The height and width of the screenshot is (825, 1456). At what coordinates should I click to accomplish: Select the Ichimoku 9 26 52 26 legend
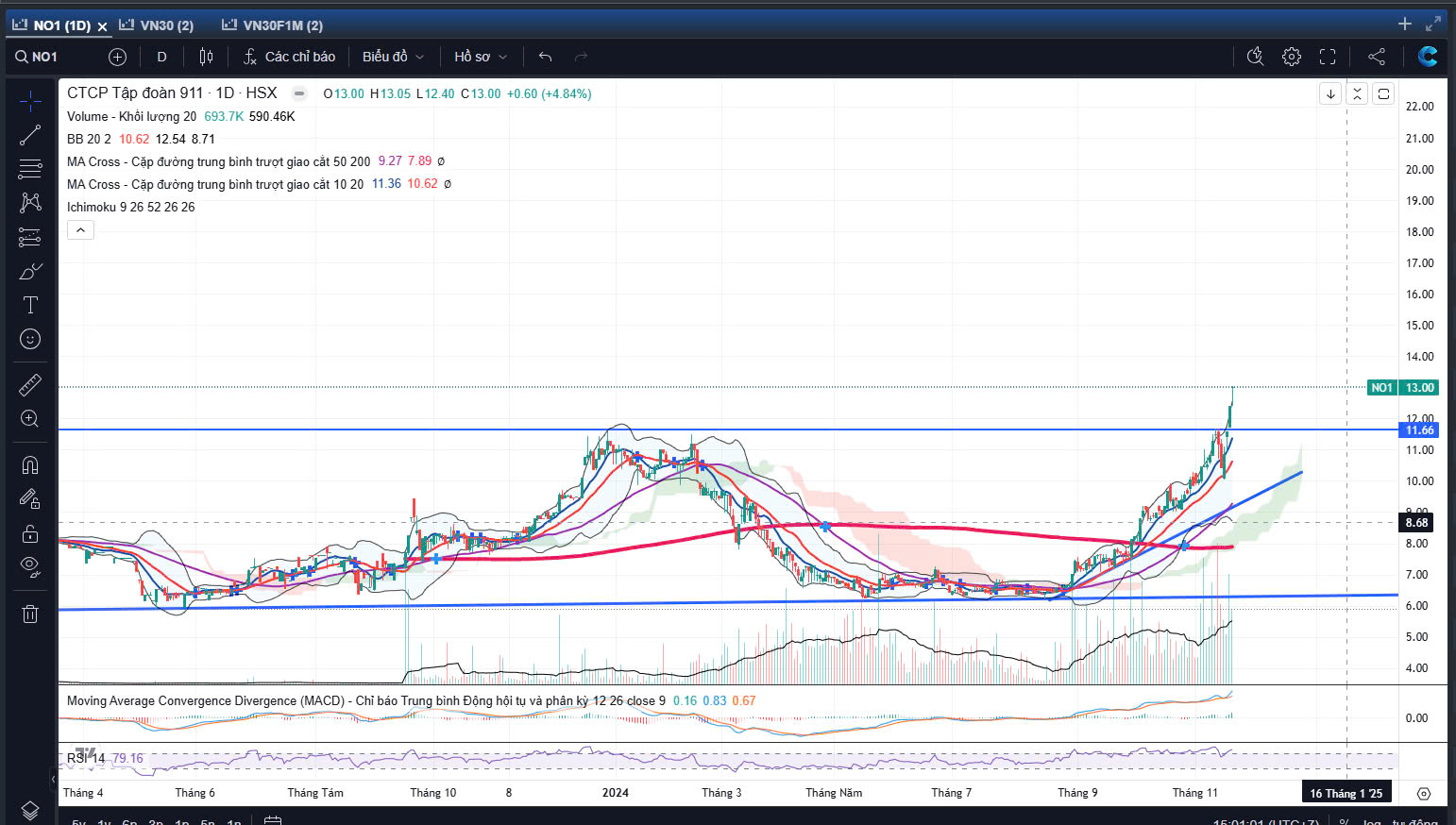[130, 207]
